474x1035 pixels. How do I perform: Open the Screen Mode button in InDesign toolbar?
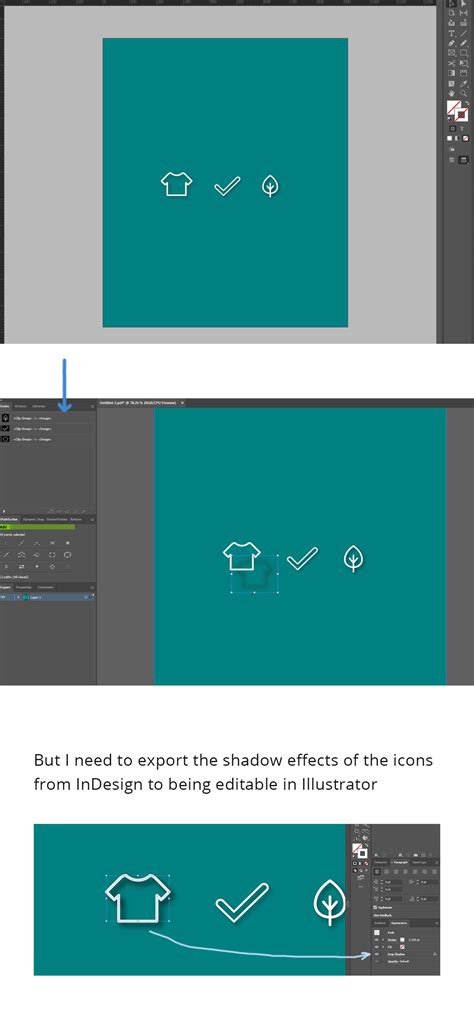tap(463, 160)
